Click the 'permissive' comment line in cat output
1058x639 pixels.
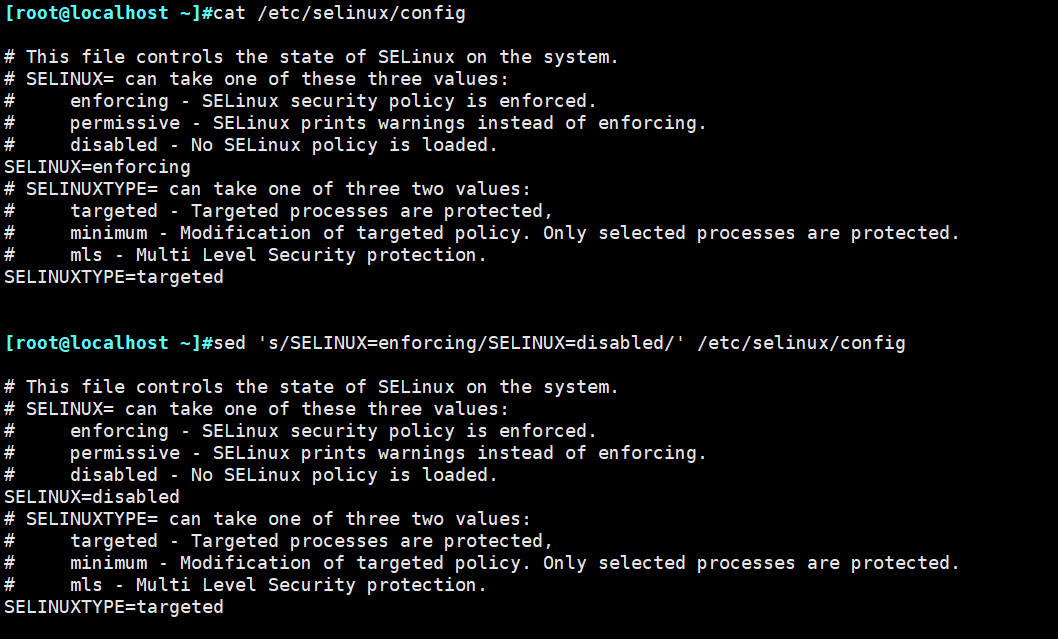[387, 123]
